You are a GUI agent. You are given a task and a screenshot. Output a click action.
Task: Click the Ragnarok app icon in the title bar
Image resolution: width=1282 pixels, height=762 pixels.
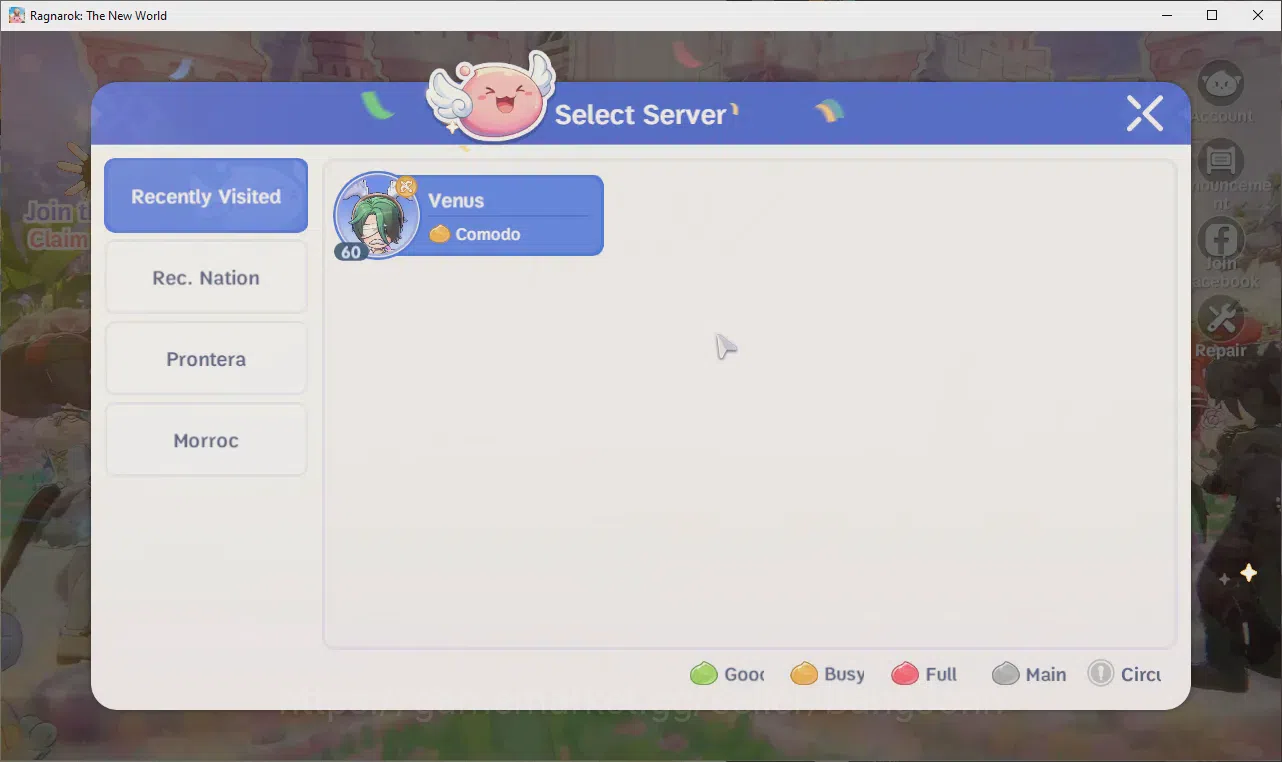point(17,15)
